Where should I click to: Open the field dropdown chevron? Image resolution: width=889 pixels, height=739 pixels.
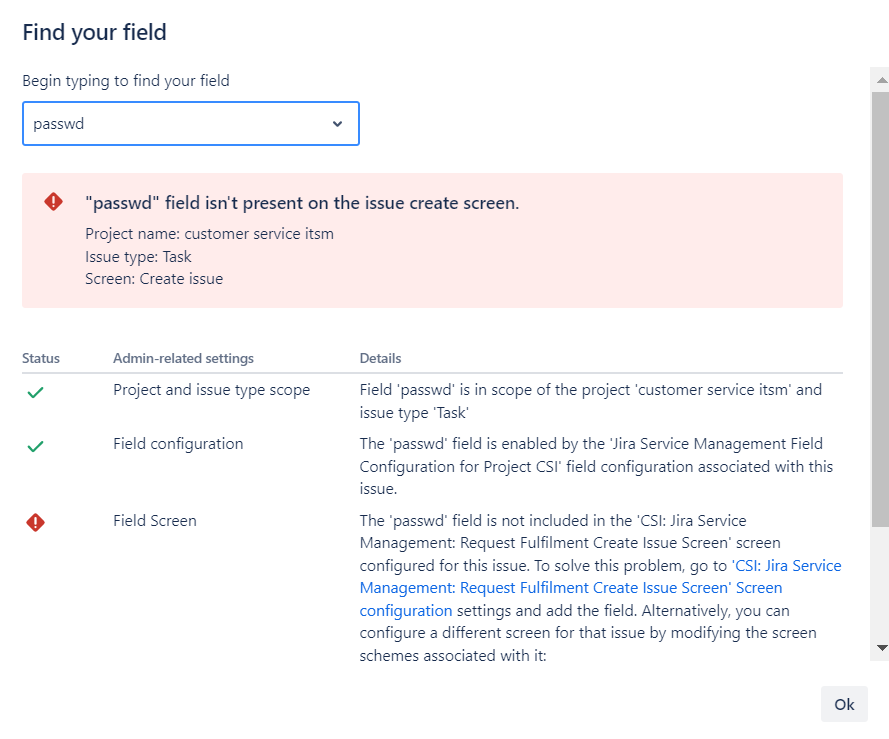click(337, 124)
